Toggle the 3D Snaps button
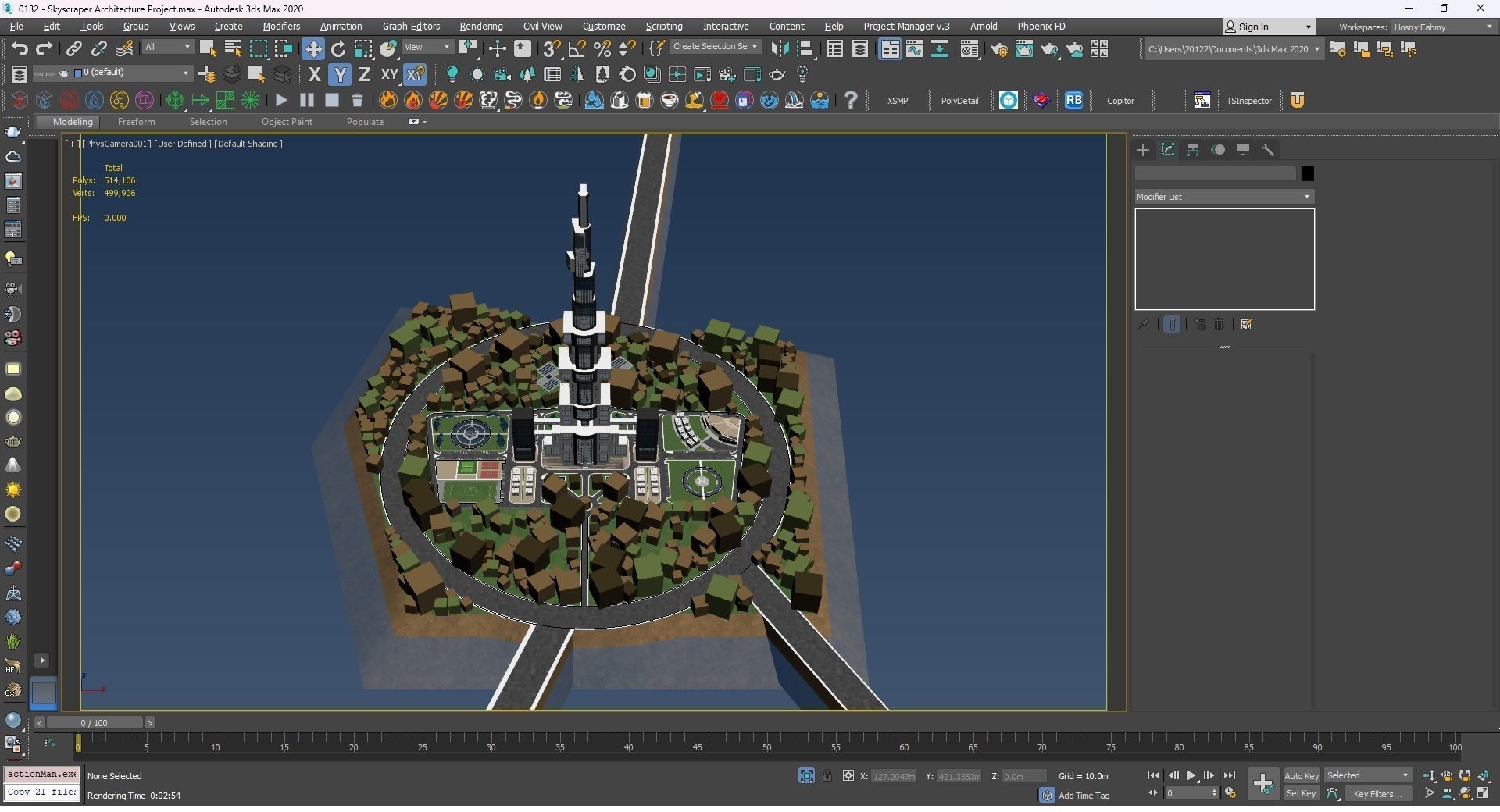 [x=552, y=49]
